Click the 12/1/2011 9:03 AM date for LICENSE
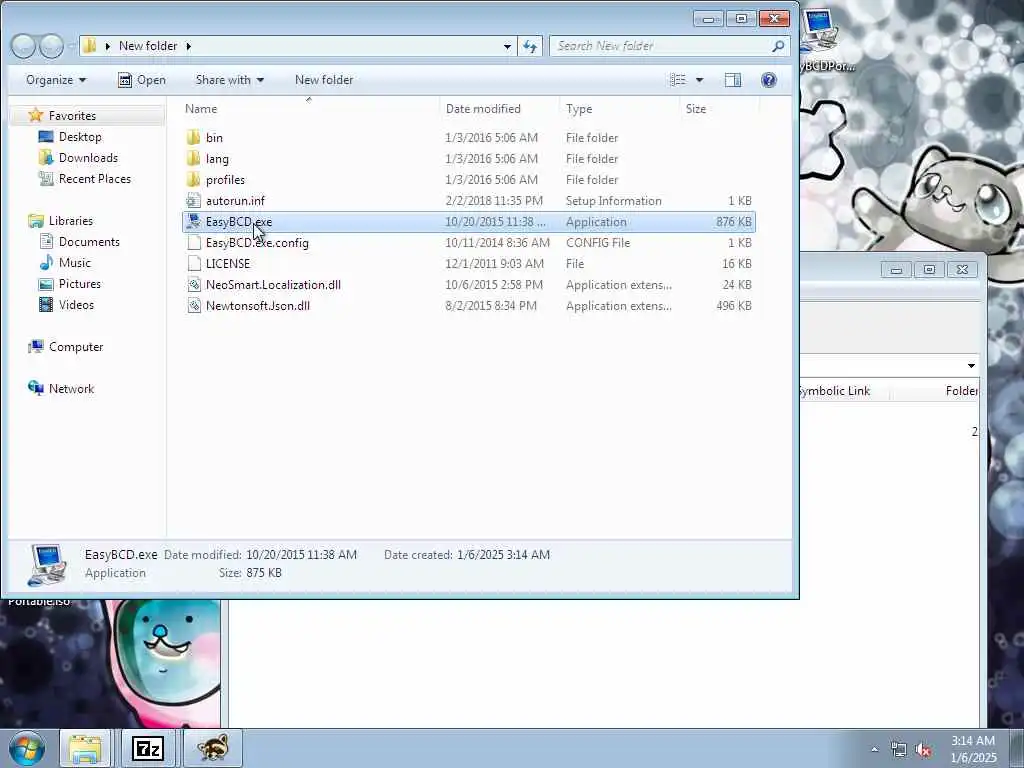 [x=494, y=264]
